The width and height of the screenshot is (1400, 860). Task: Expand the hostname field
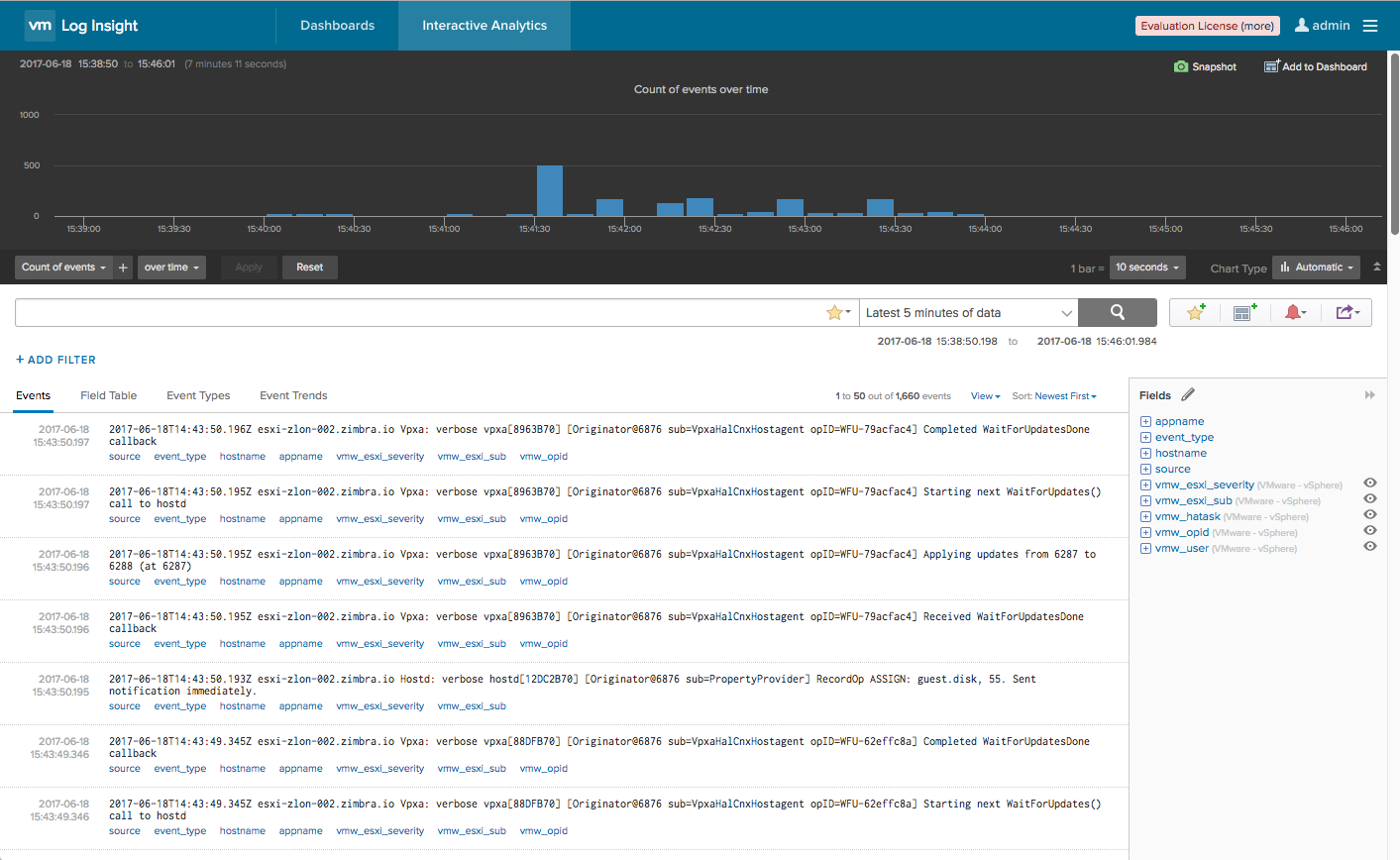[1145, 453]
